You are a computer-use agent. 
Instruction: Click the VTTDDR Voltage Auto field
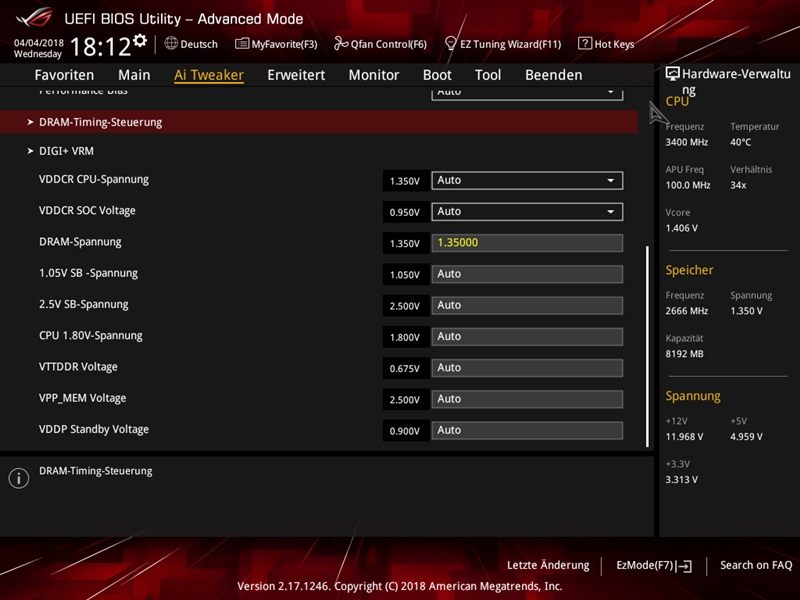coord(527,368)
